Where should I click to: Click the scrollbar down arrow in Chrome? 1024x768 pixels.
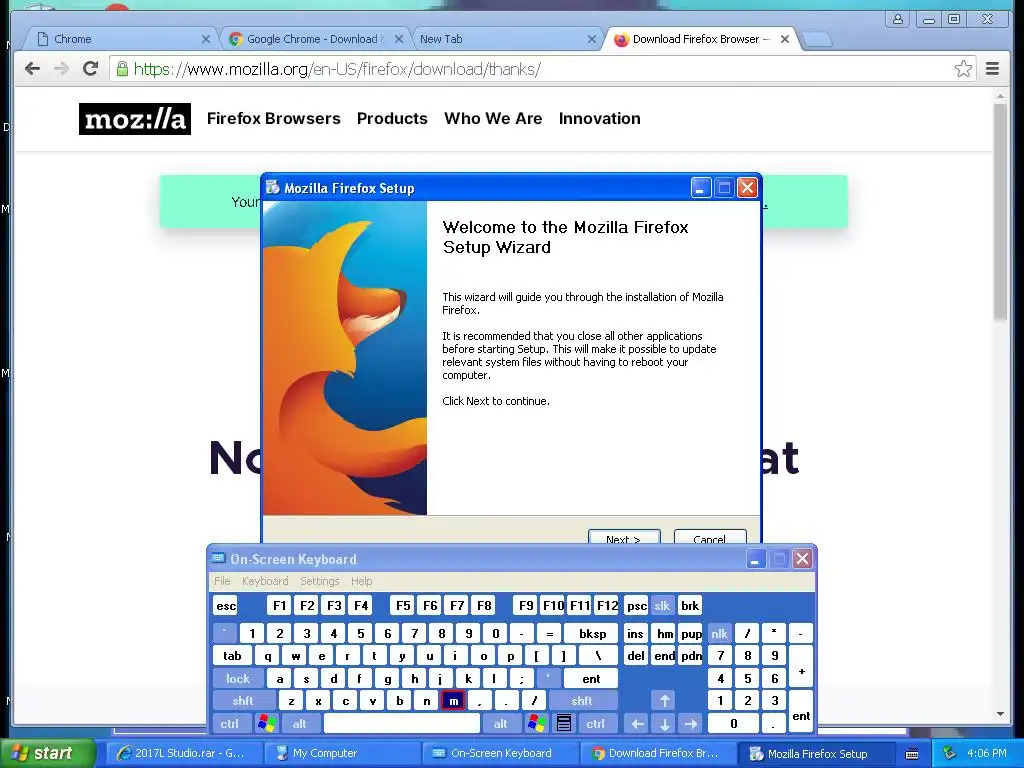[x=1000, y=714]
